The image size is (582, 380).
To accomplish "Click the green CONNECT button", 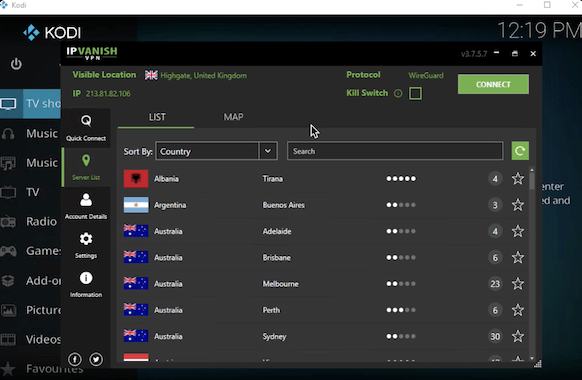I will [493, 84].
